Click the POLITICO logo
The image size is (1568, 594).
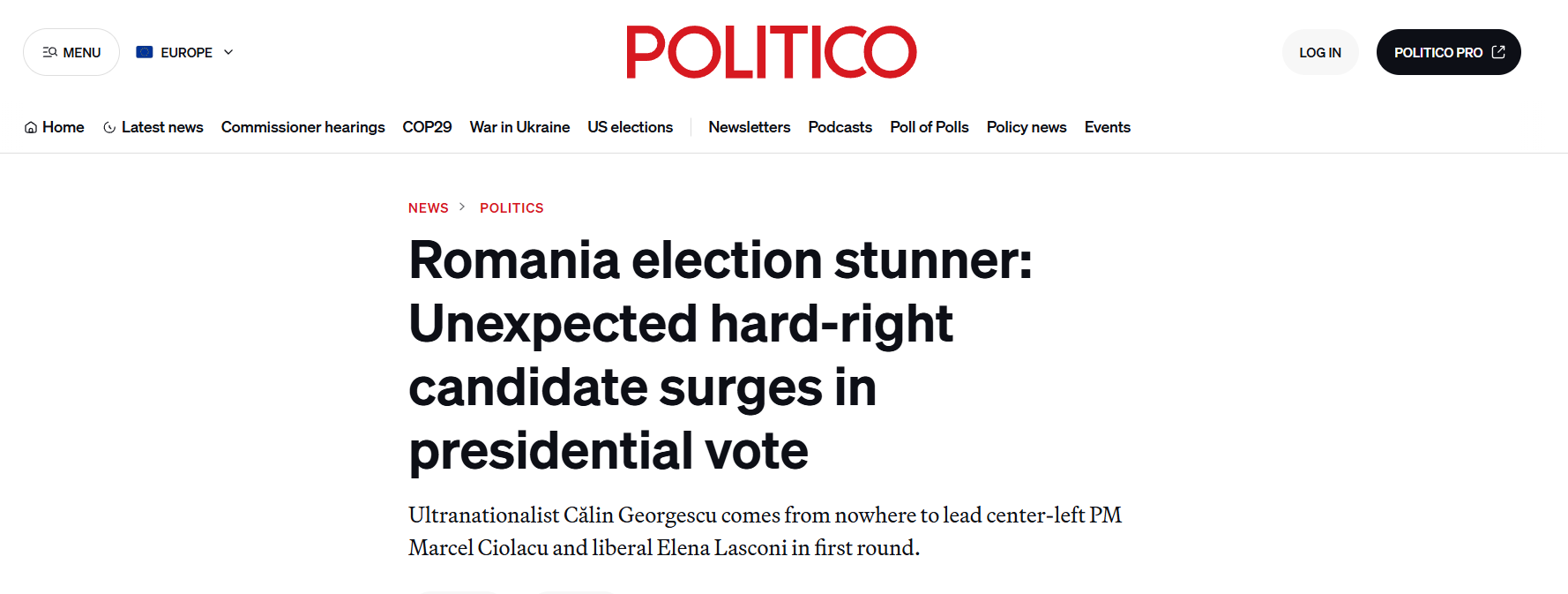(x=772, y=52)
